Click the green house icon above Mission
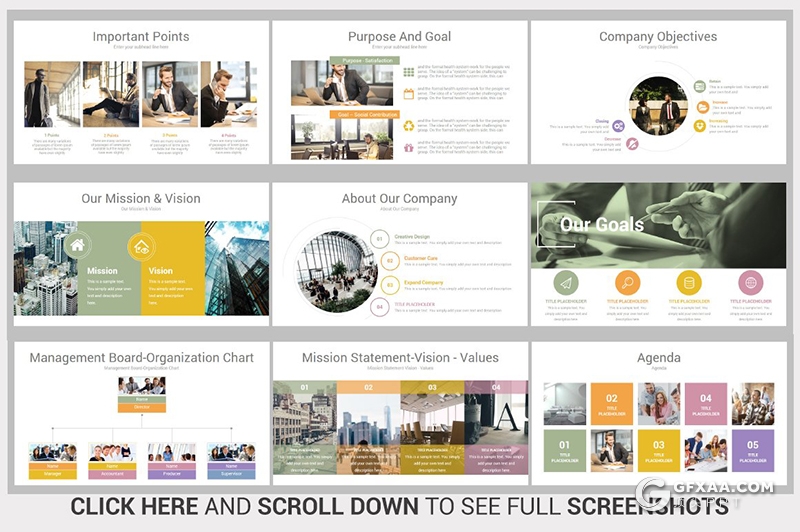Image resolution: width=800 pixels, height=532 pixels. click(77, 245)
